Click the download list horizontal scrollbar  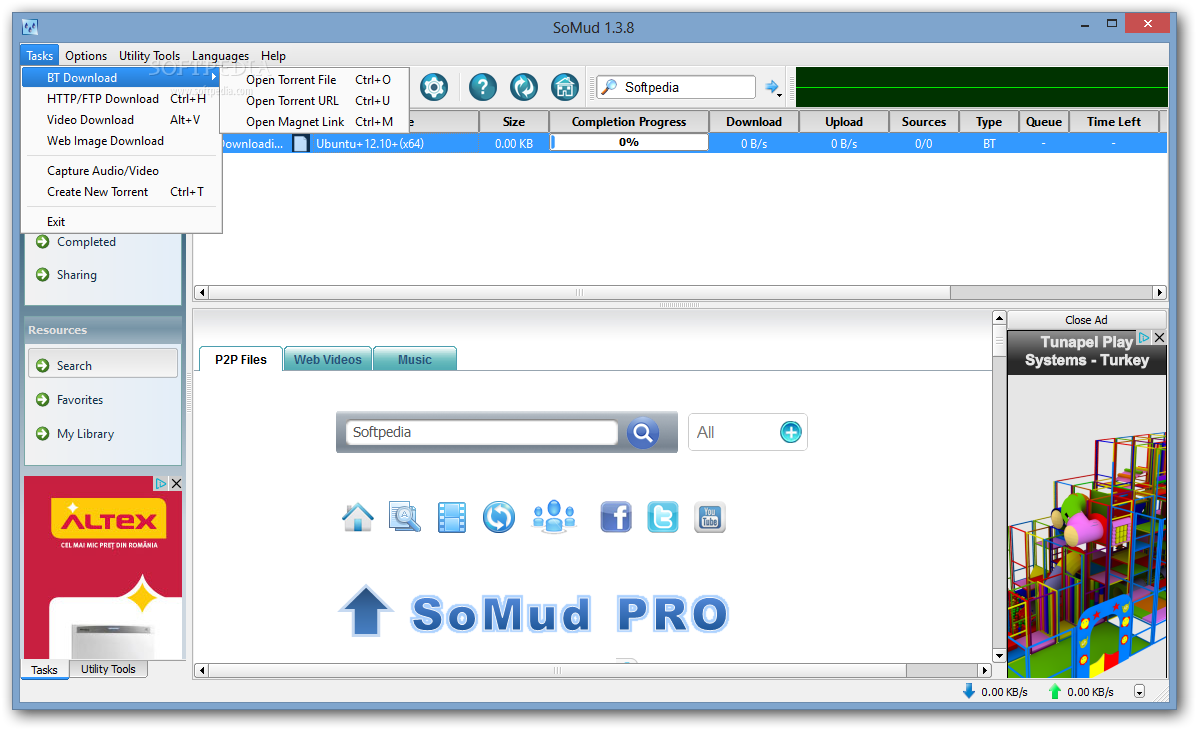pos(680,292)
